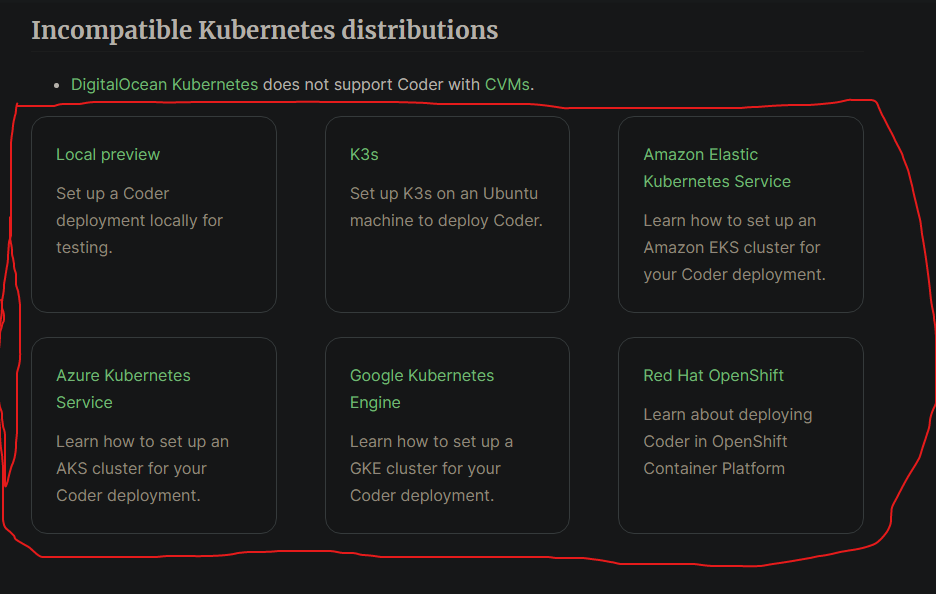Click the 'AKS cluster for your' description text
This screenshot has width=936, height=594.
(131, 469)
